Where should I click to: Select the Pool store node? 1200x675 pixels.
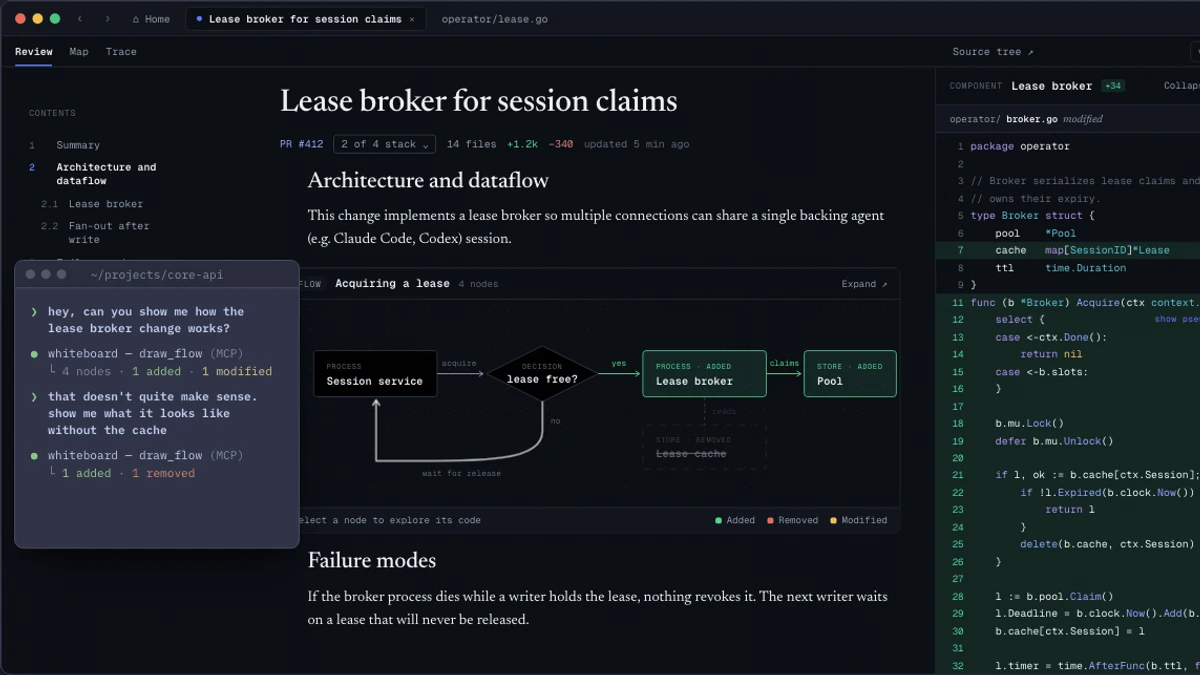pos(850,373)
